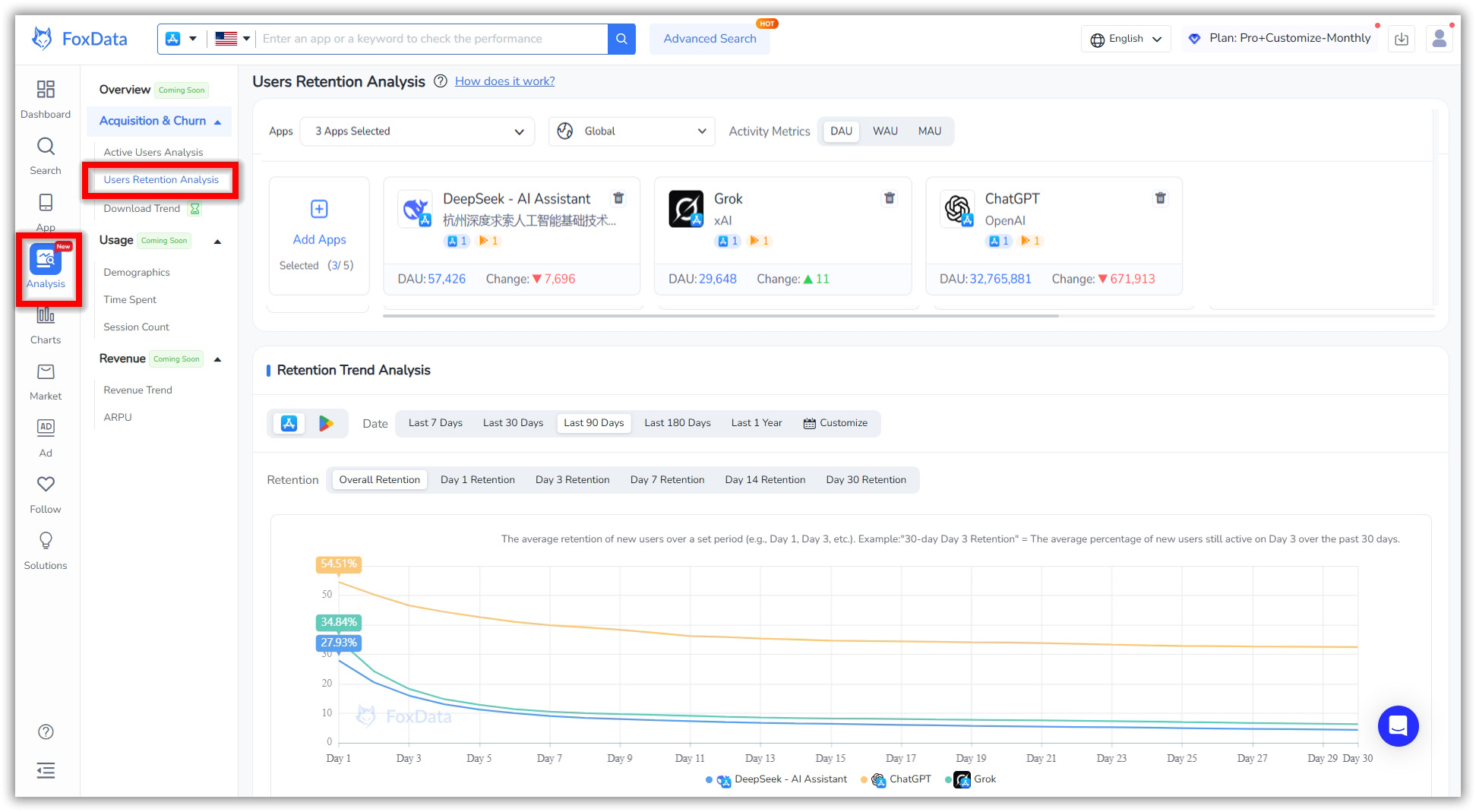The width and height of the screenshot is (1476, 812).
Task: Click the app cards horizontal scrollbar
Action: point(721,315)
